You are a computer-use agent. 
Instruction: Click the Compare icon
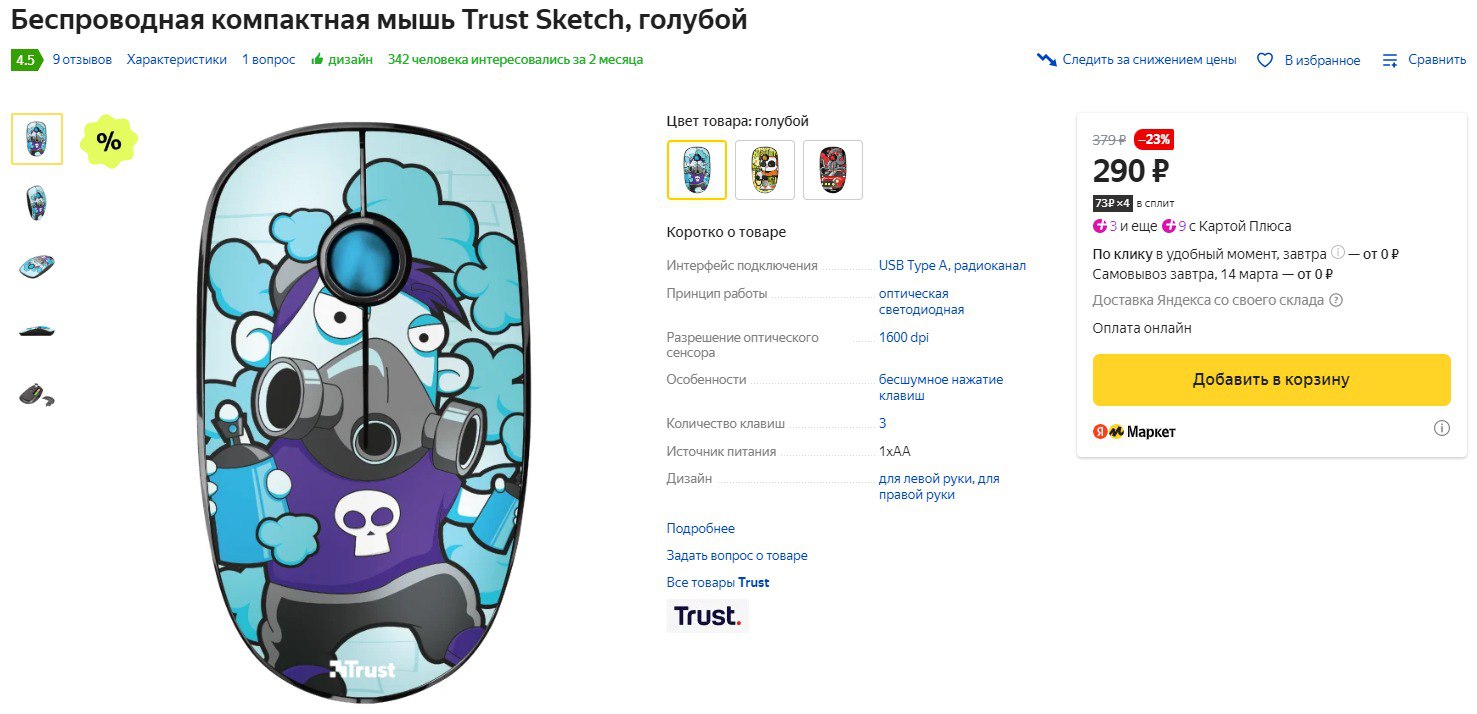[x=1390, y=60]
